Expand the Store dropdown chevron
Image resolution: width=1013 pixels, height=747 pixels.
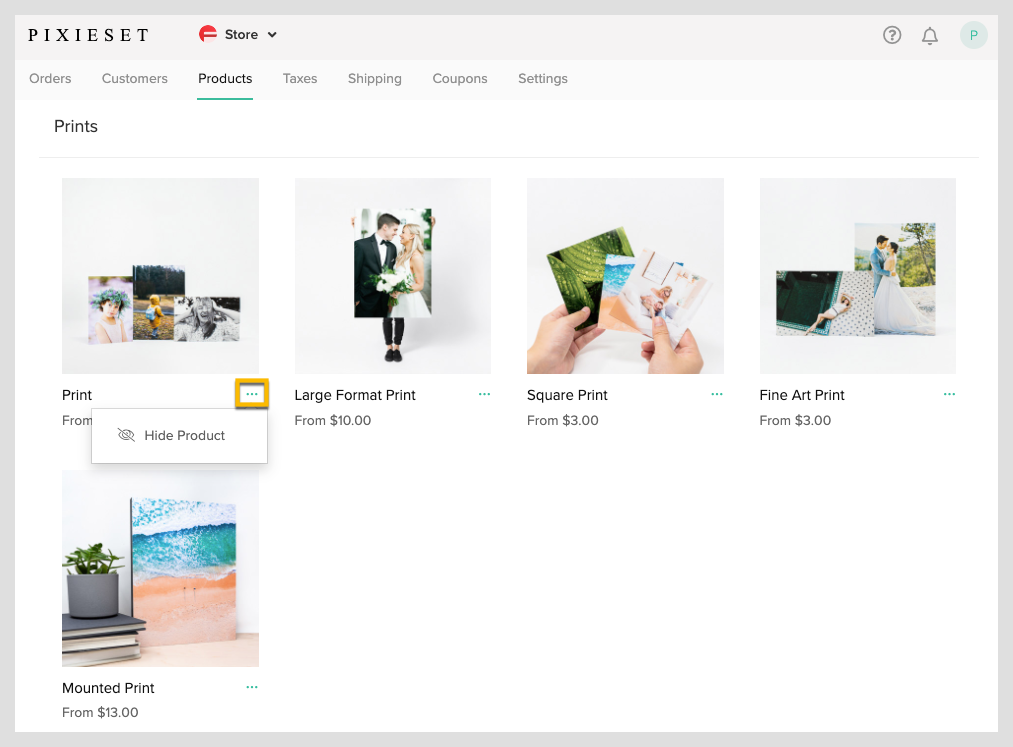pos(271,33)
